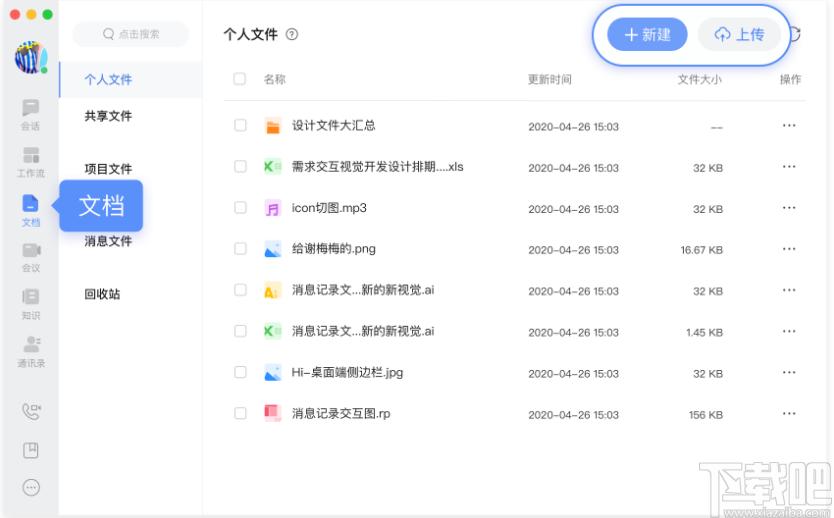Screen dimensions: 834x518
Task: Open more actions for 消息记录交互图.rp row
Action: 789,413
